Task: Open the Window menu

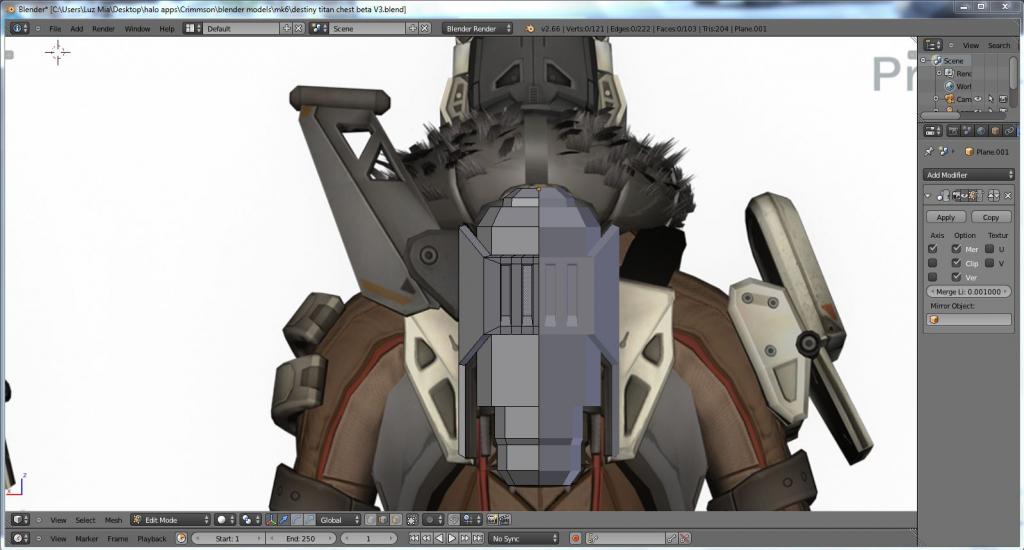Action: click(137, 29)
